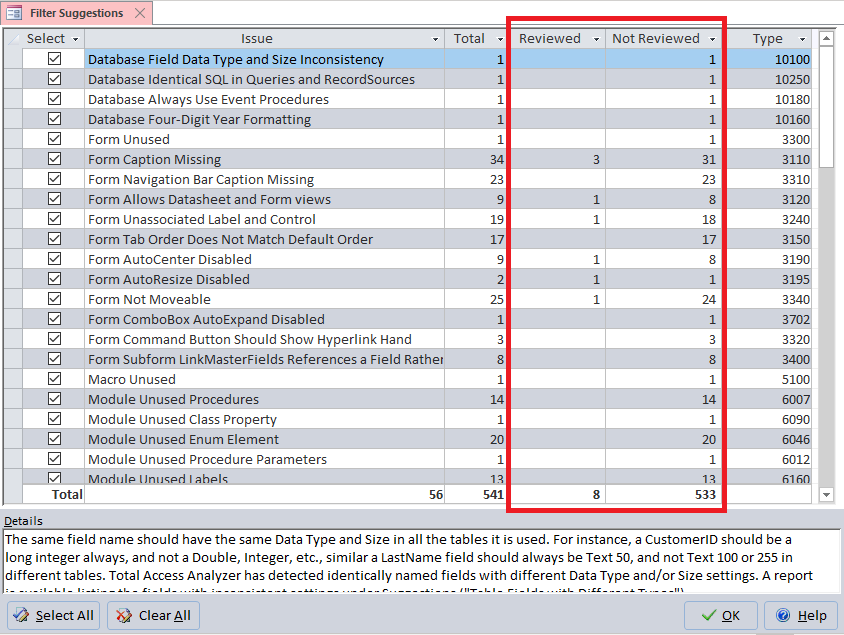Open the Issue column filter dropdown
This screenshot has height=635, width=844.
coord(435,39)
